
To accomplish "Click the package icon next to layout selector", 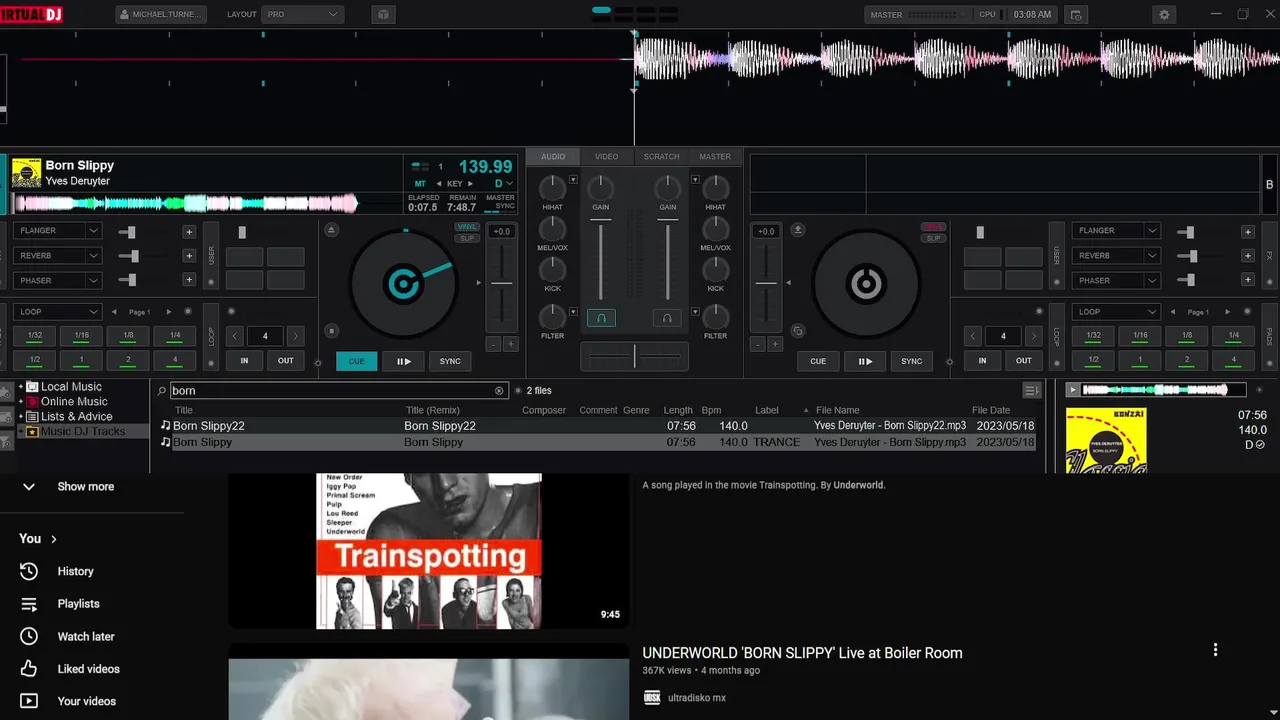I will (383, 15).
